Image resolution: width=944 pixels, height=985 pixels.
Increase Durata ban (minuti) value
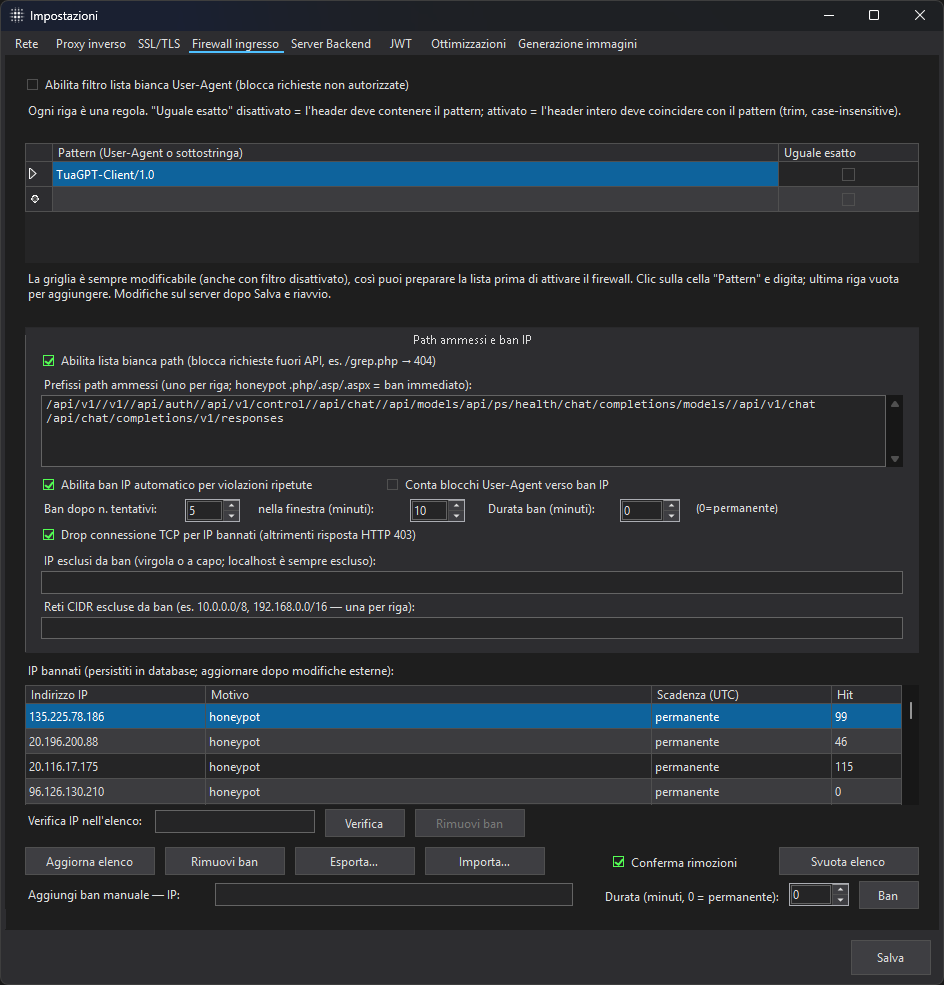pos(671,505)
